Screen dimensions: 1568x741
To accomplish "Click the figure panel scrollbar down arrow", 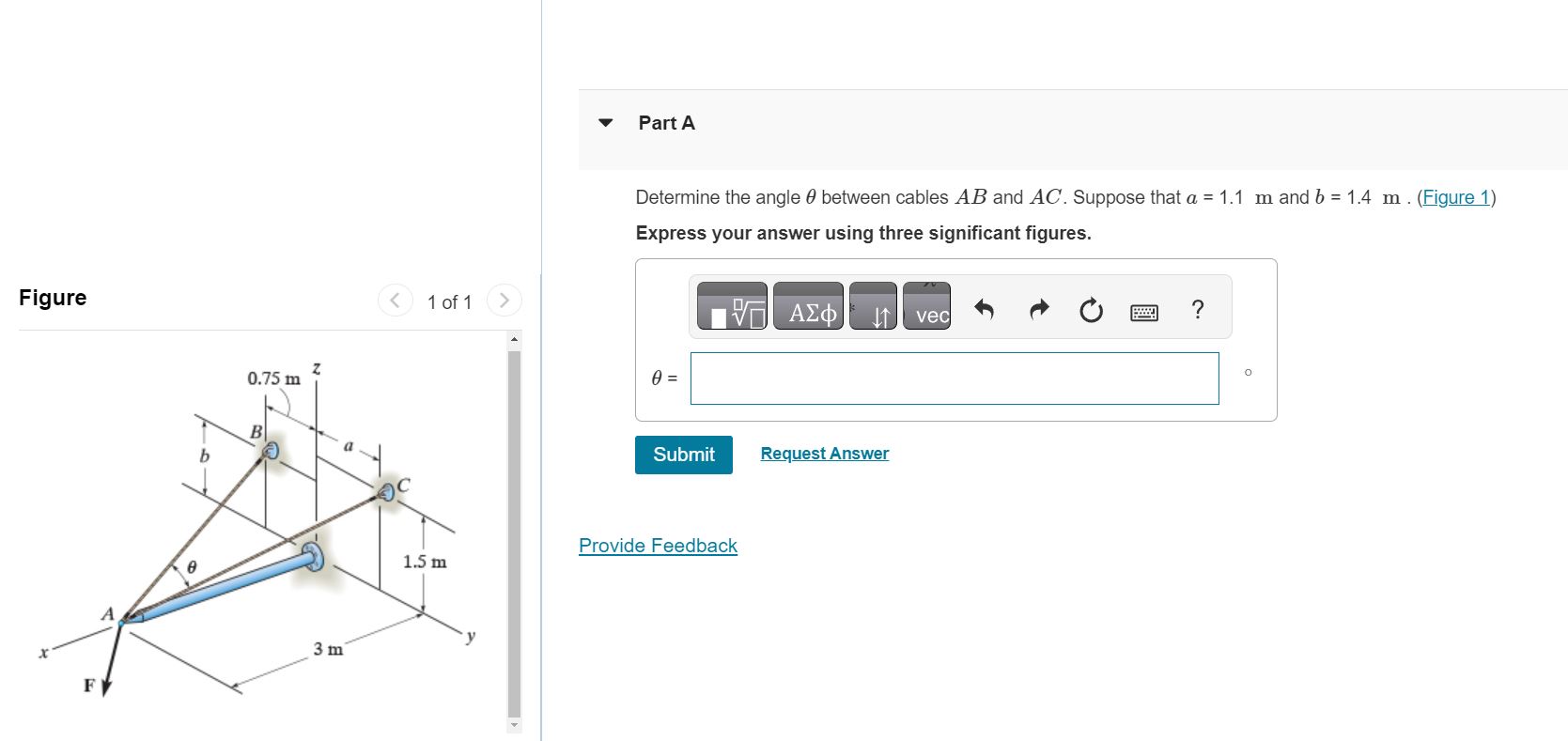I will click(516, 724).
